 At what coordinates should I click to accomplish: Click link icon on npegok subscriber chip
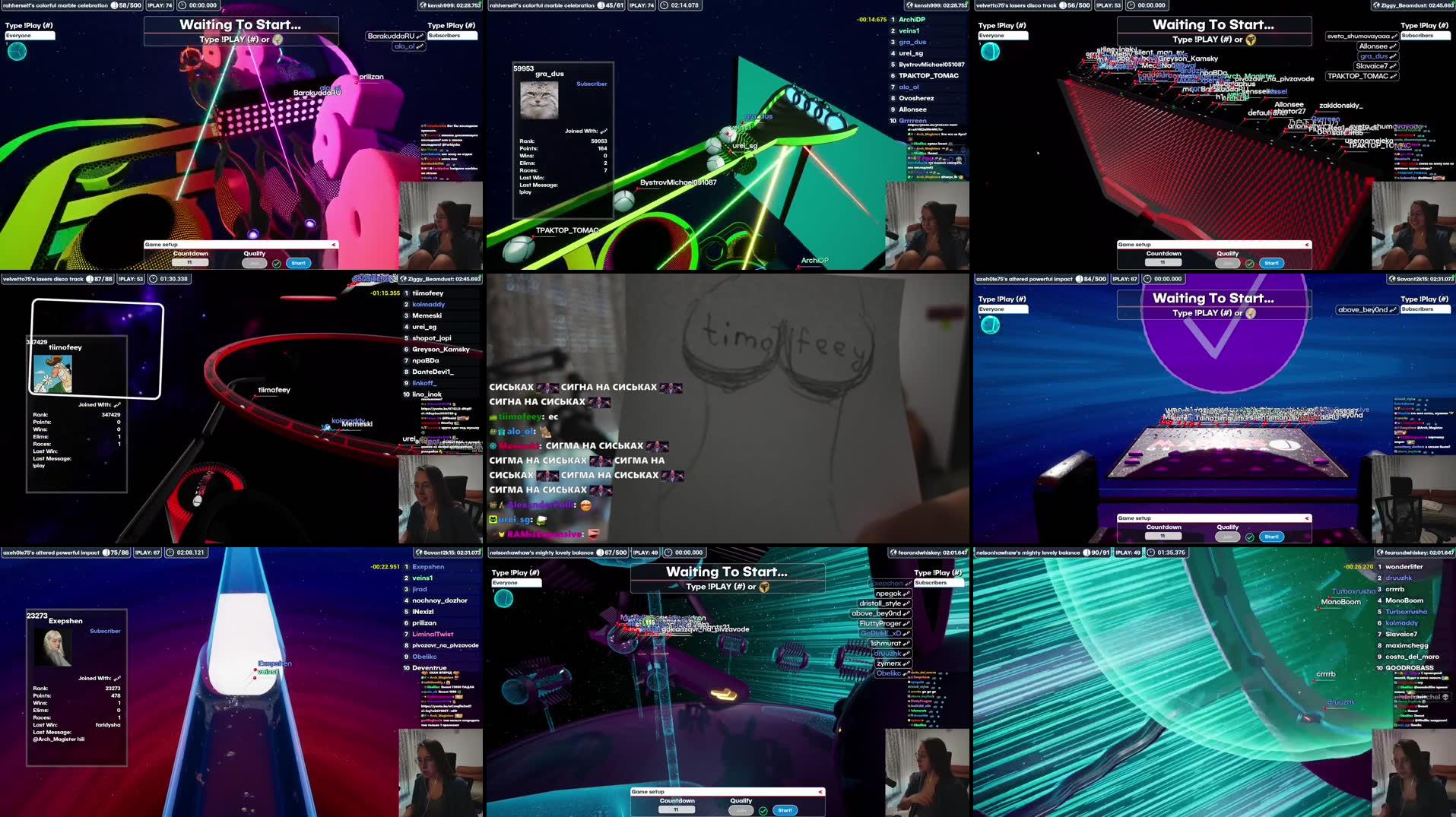coord(906,594)
